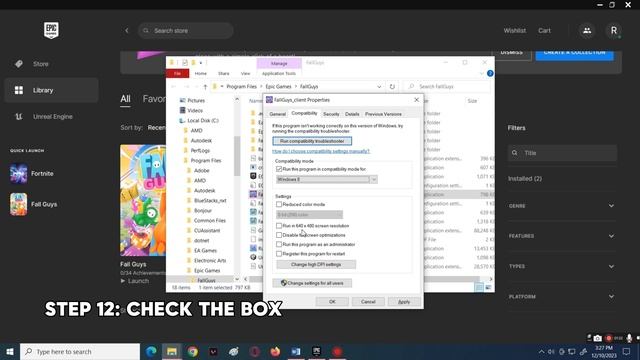Click OK in Properties dialog
Viewport: 640px width, 360px height.
click(x=332, y=302)
